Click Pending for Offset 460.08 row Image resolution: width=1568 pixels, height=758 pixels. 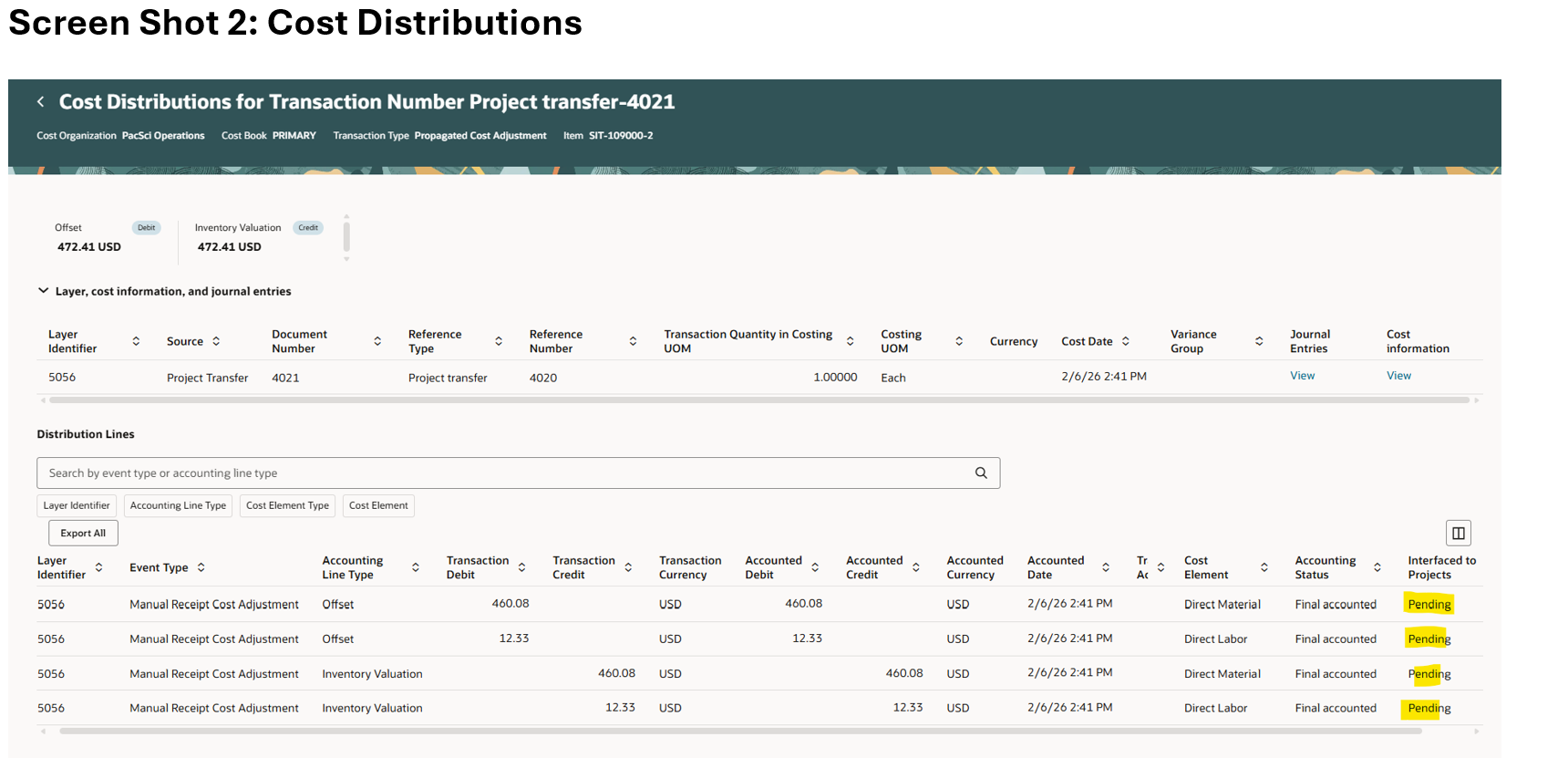(1429, 605)
